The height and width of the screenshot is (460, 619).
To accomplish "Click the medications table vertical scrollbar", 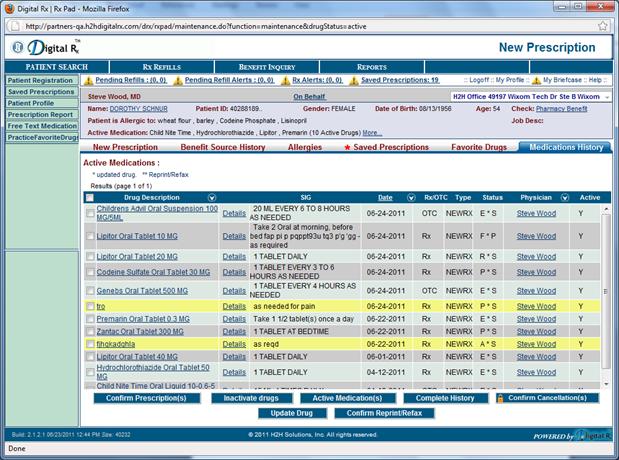I will 604,290.
